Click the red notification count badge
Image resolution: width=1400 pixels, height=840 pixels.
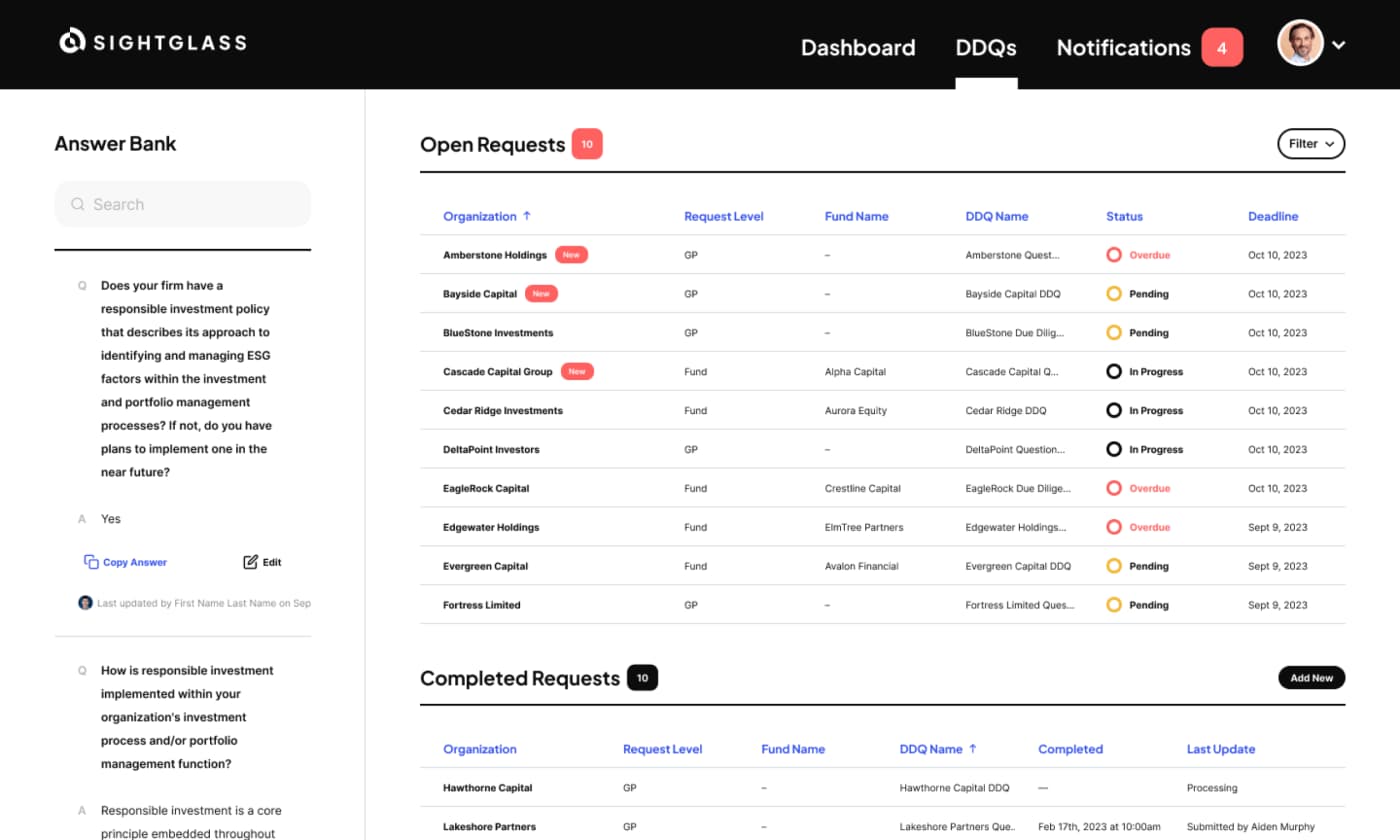pos(1222,47)
